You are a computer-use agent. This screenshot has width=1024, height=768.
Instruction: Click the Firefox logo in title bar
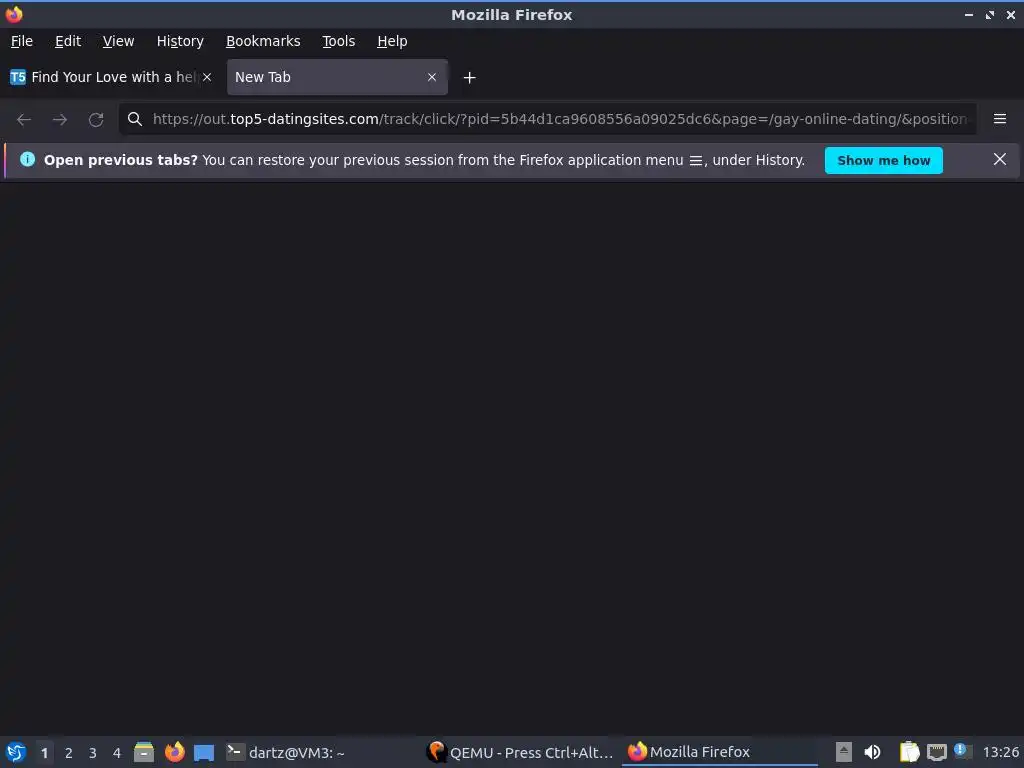pyautogui.click(x=14, y=14)
